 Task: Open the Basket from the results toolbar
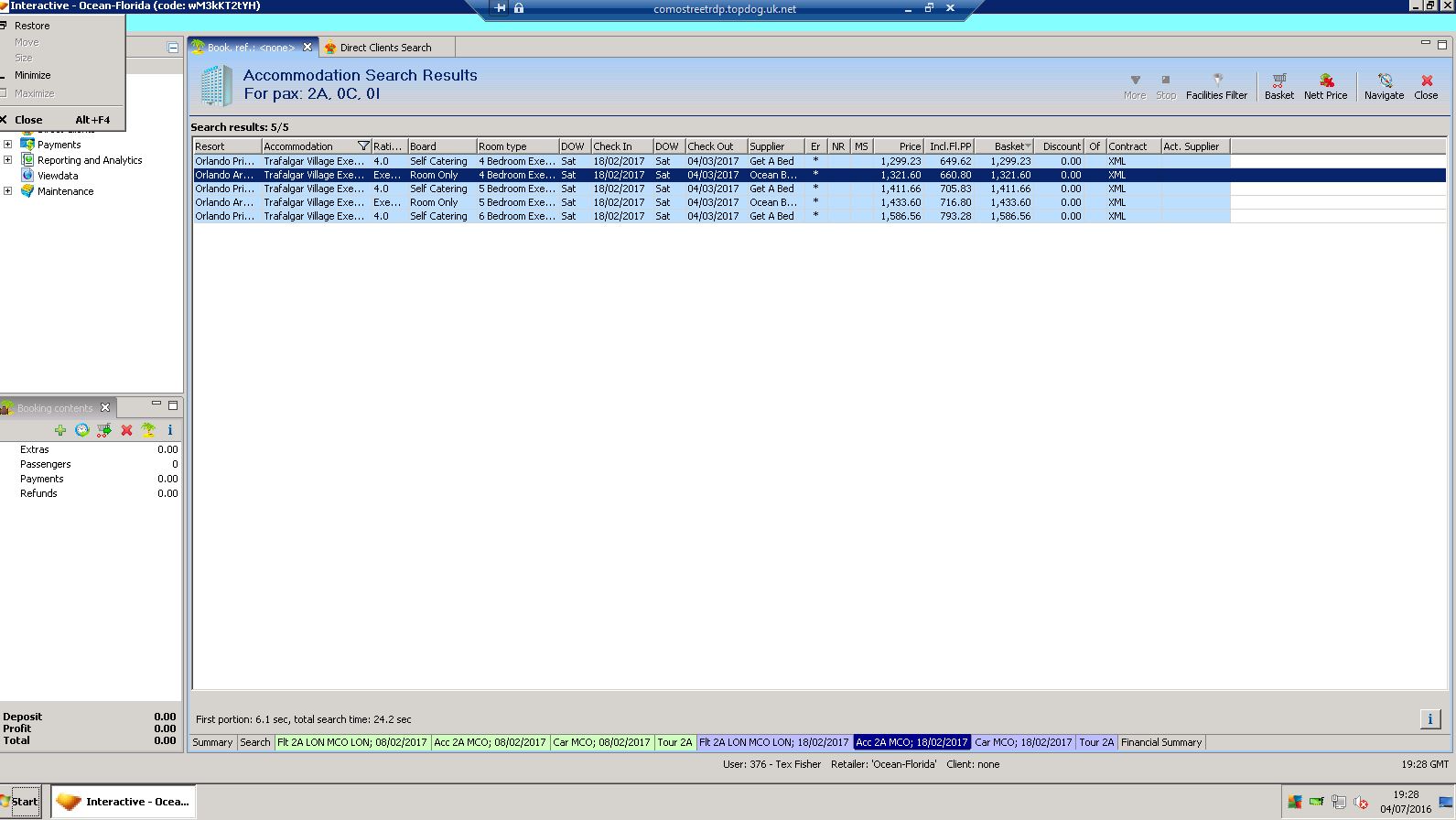[1279, 87]
